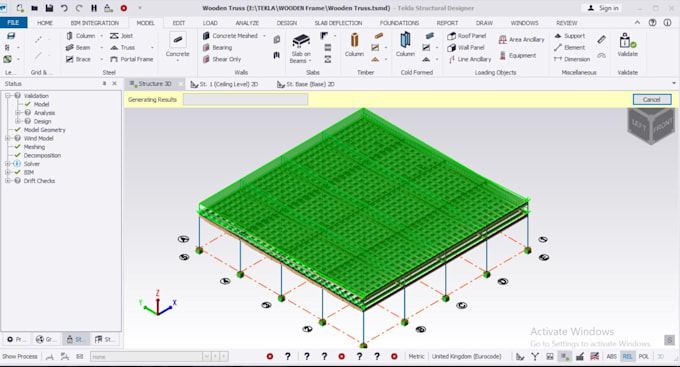Toggle ABS coordinate mode
The width and height of the screenshot is (680, 367).
[x=611, y=357]
